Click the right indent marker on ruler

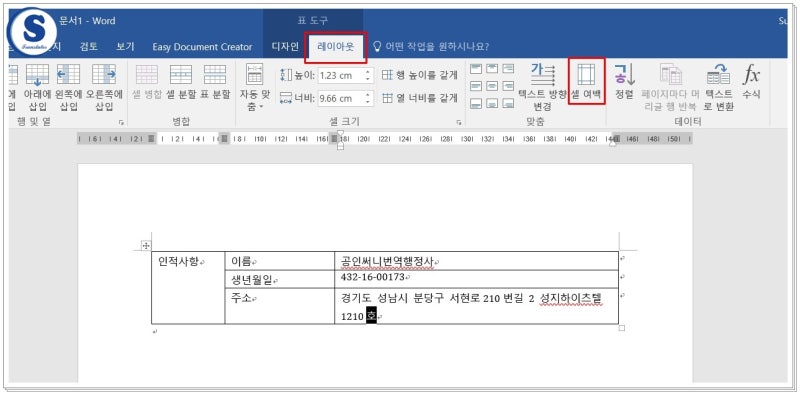tap(613, 142)
